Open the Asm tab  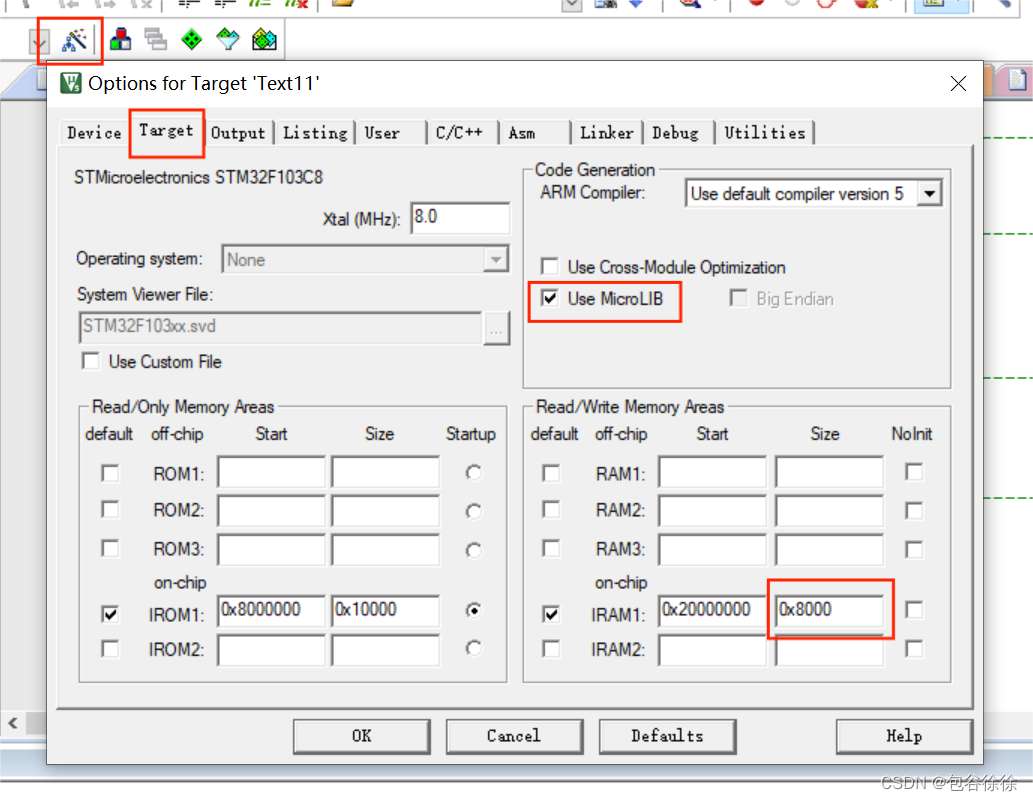pos(522,133)
